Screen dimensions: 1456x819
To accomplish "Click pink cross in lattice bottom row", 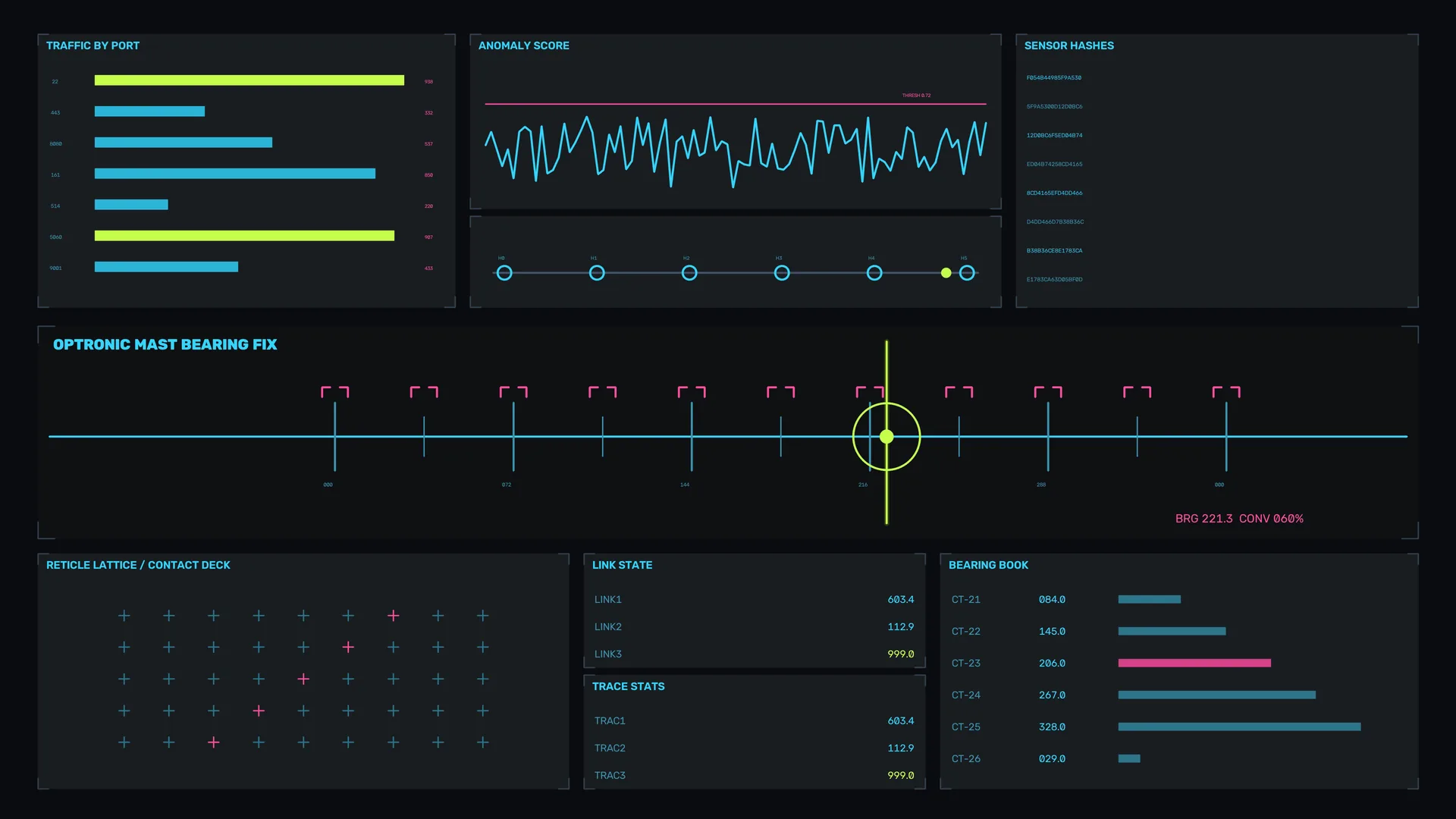I will 214,742.
